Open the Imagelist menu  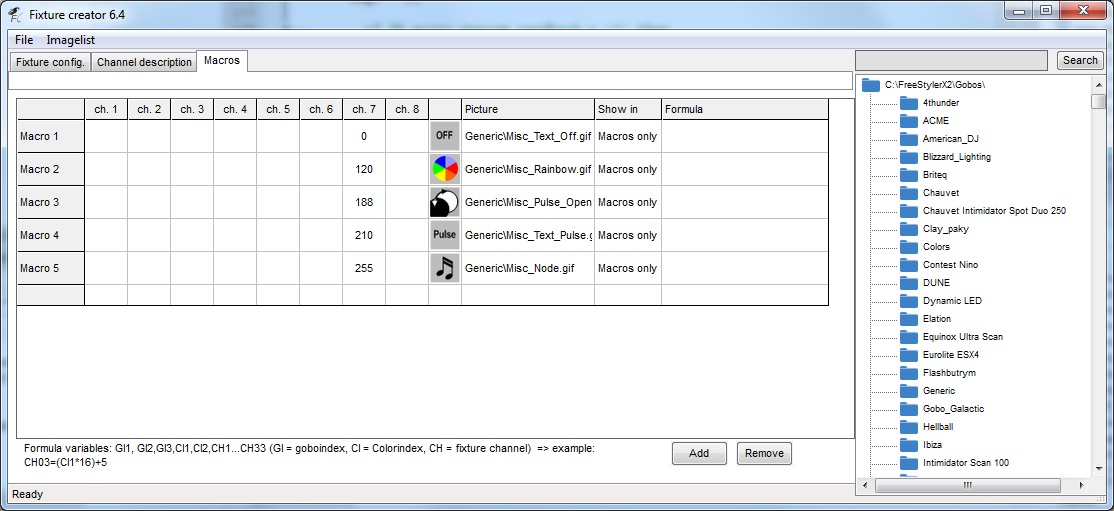tap(71, 40)
